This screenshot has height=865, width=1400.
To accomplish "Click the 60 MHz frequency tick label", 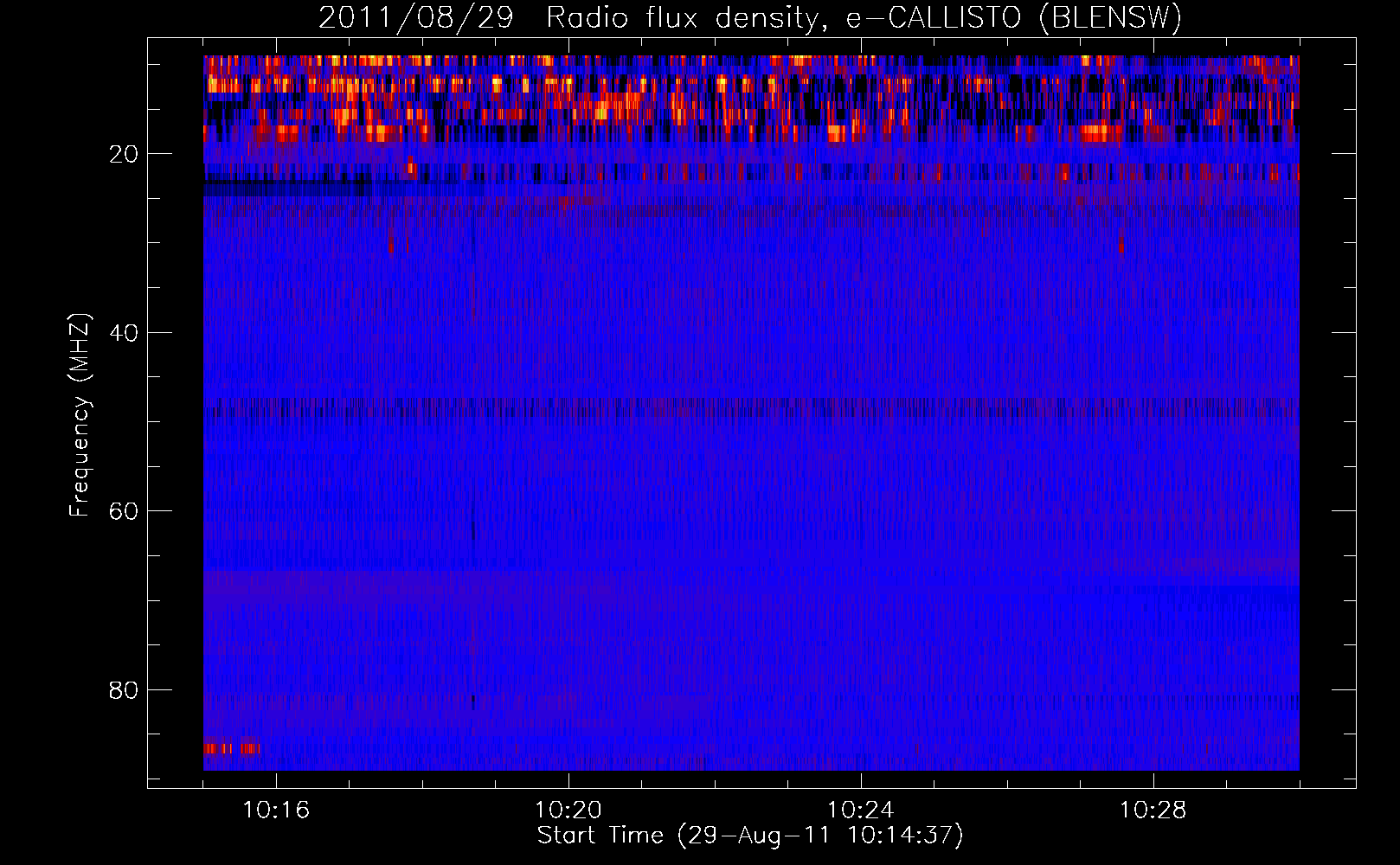I will 124,511.
